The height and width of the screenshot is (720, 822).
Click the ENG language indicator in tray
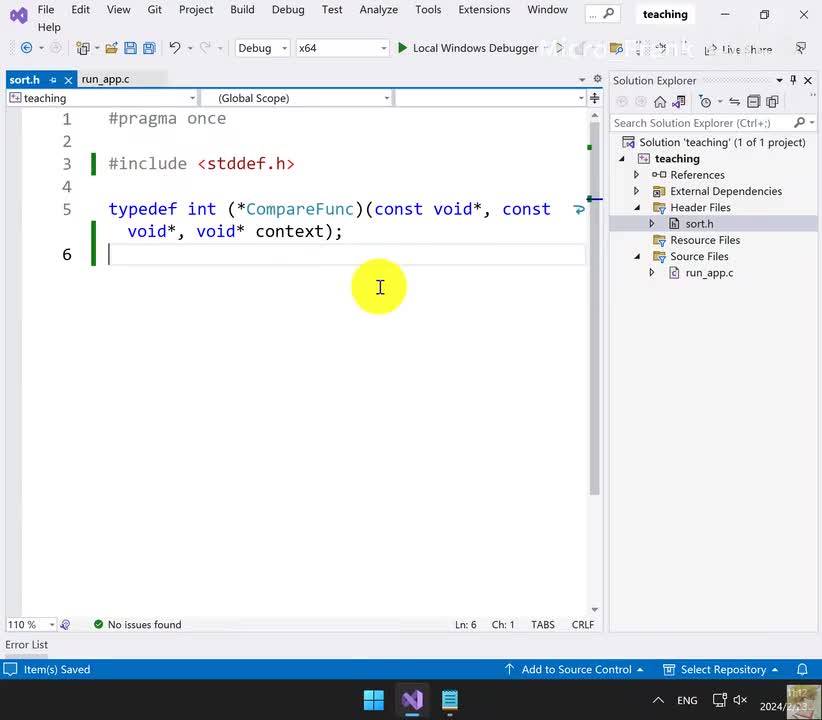tap(687, 701)
